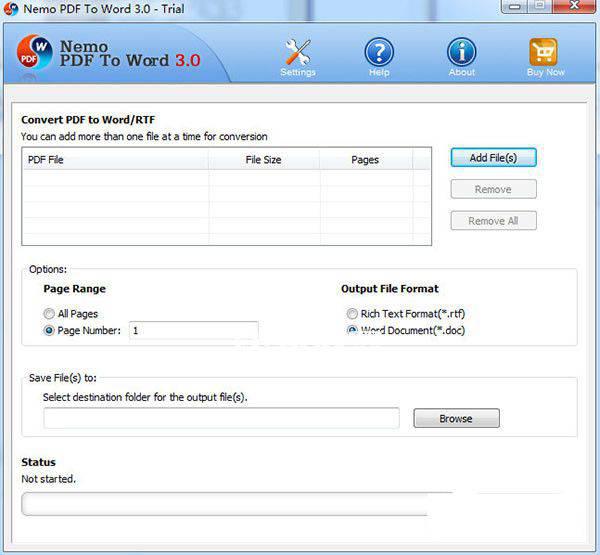600x555 pixels.
Task: Choose Word Document (*.doc) output
Action: pos(352,330)
